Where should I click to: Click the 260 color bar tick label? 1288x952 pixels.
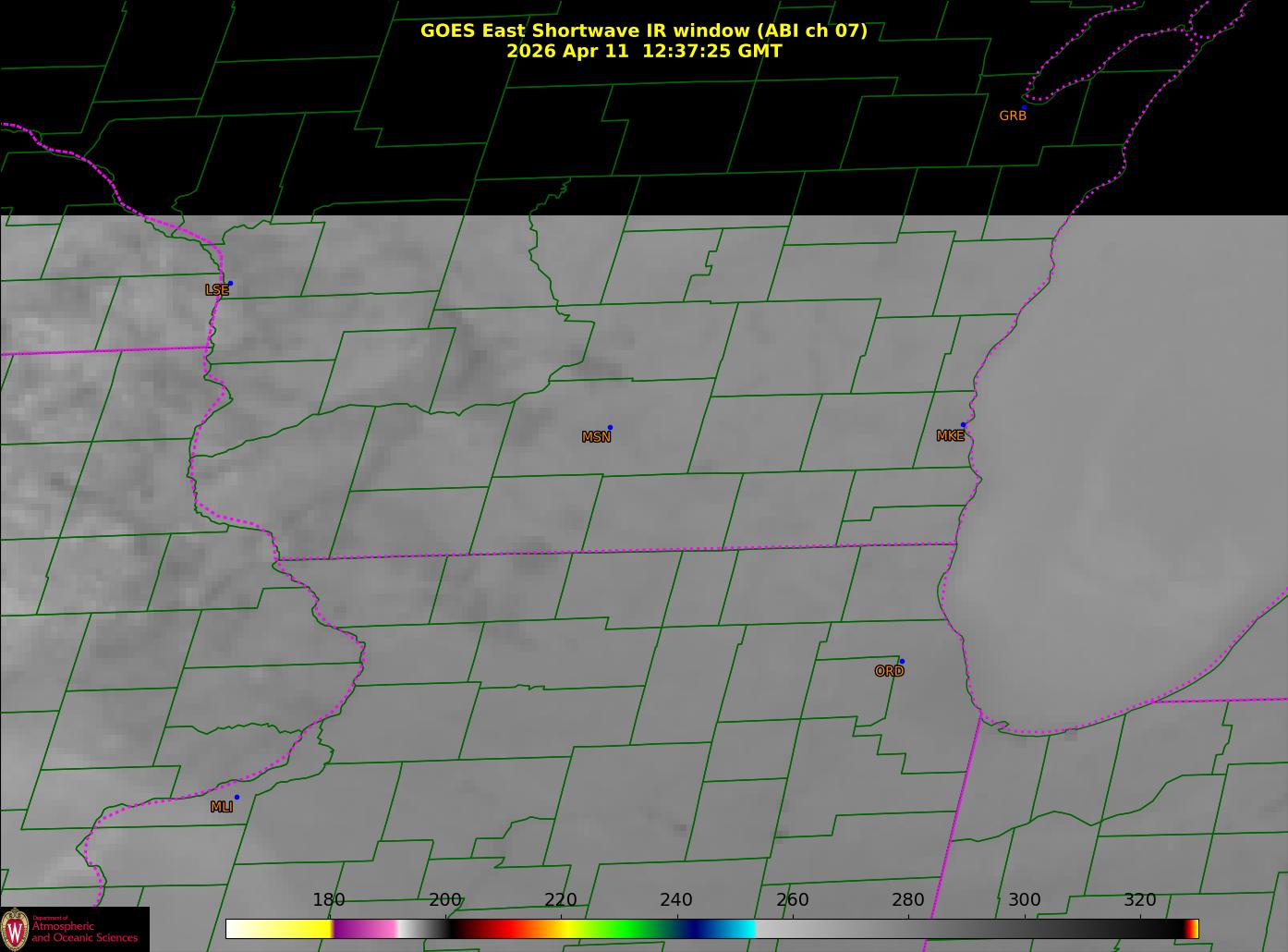pos(792,900)
